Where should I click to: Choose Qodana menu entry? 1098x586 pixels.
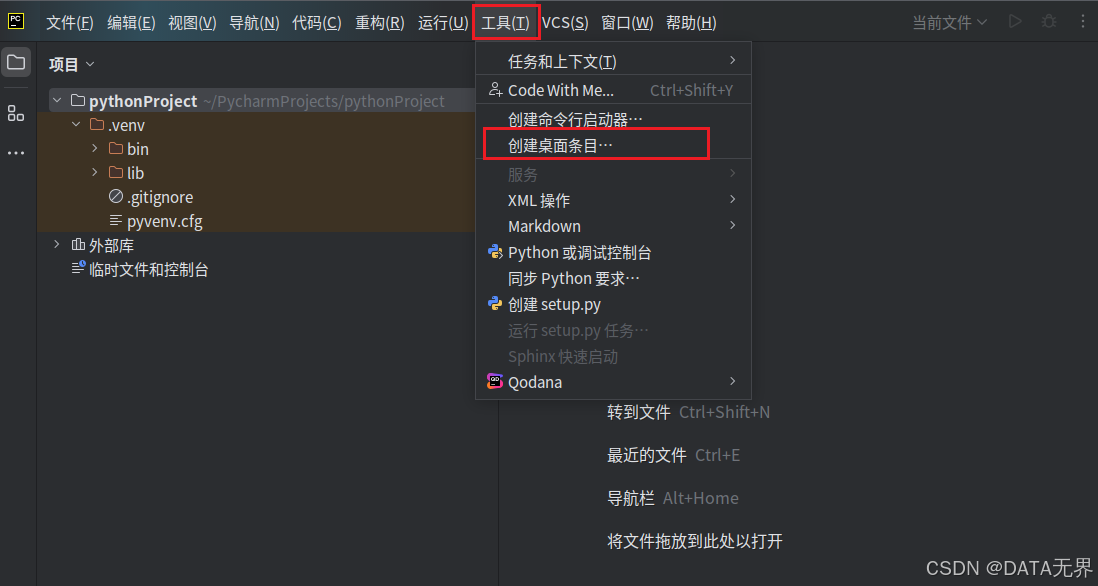coord(613,382)
